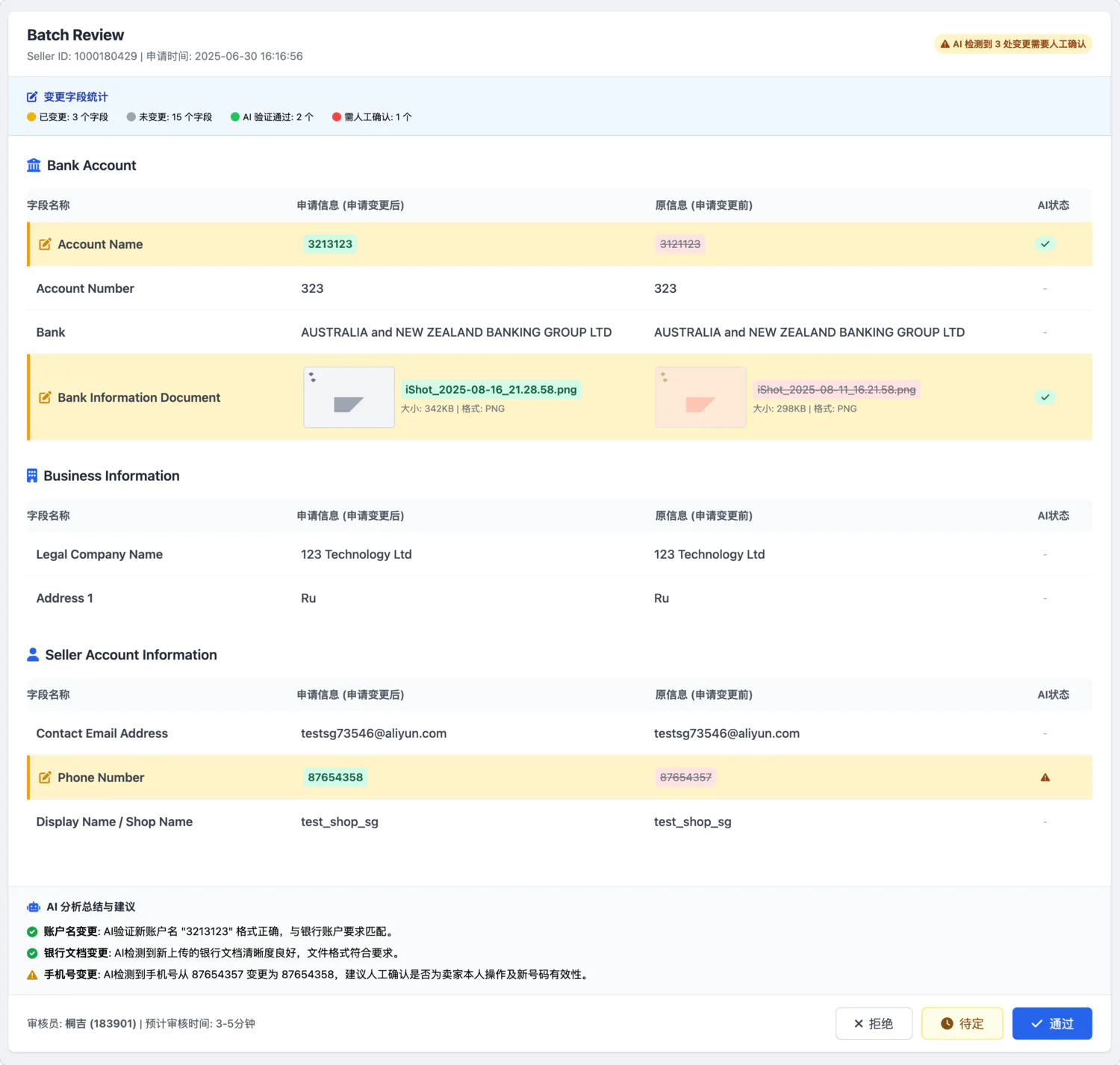Click the edit icon next to Phone Number
The width and height of the screenshot is (1120, 1065).
coord(45,777)
